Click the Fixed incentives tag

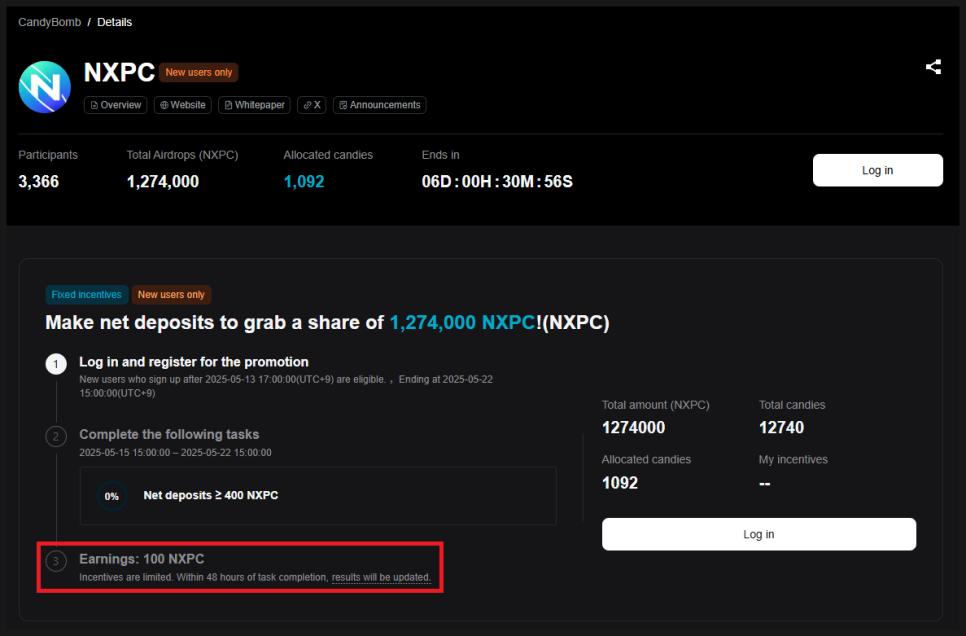pos(86,295)
